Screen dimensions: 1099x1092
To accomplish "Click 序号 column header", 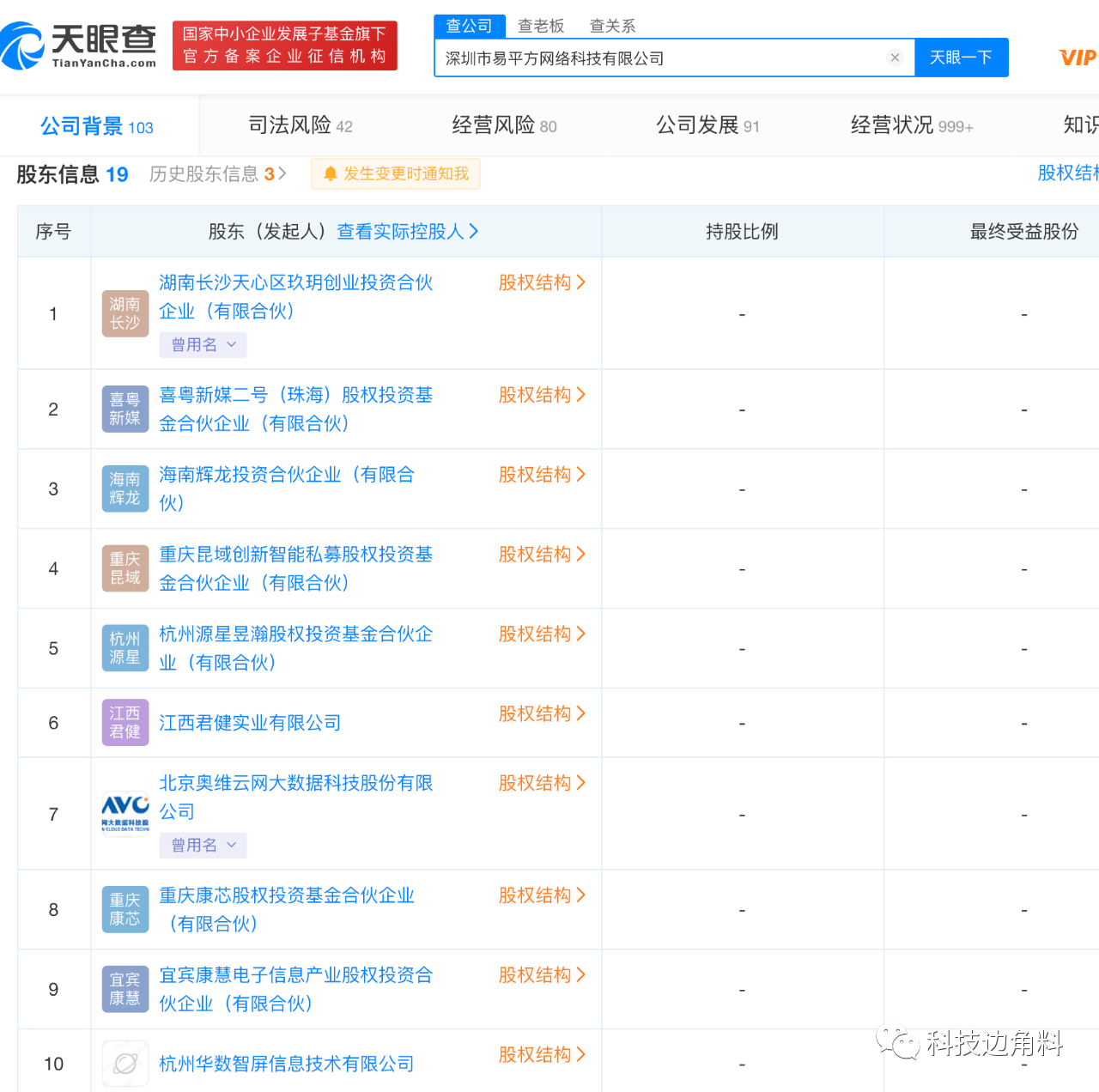I will pos(53,231).
